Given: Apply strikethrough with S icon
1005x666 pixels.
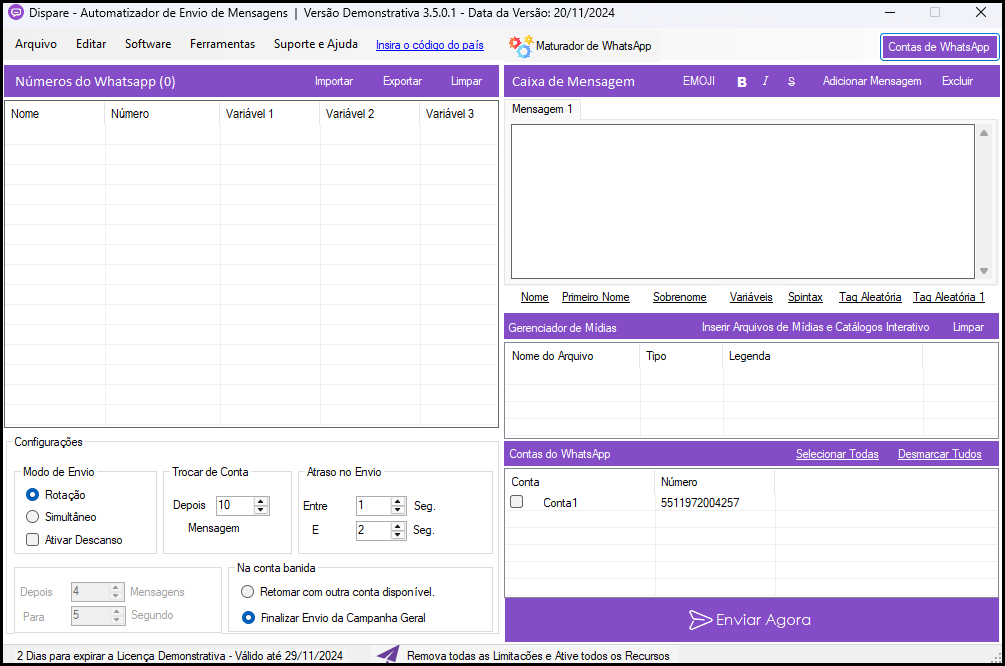Looking at the screenshot, I should pyautogui.click(x=791, y=82).
